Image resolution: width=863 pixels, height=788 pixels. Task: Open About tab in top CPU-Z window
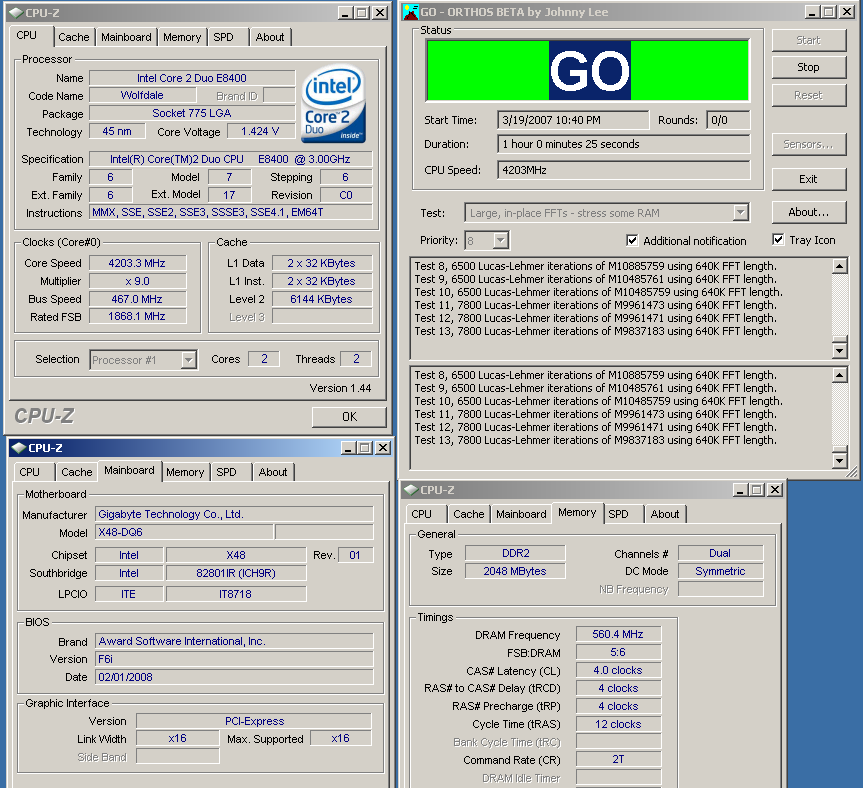point(270,37)
